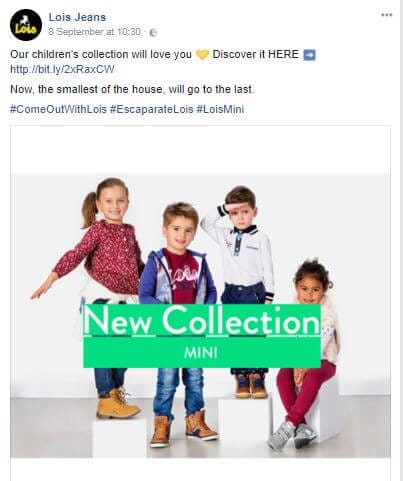Open the 8 September at 10:30 timestamp
403x481 pixels.
(95, 32)
